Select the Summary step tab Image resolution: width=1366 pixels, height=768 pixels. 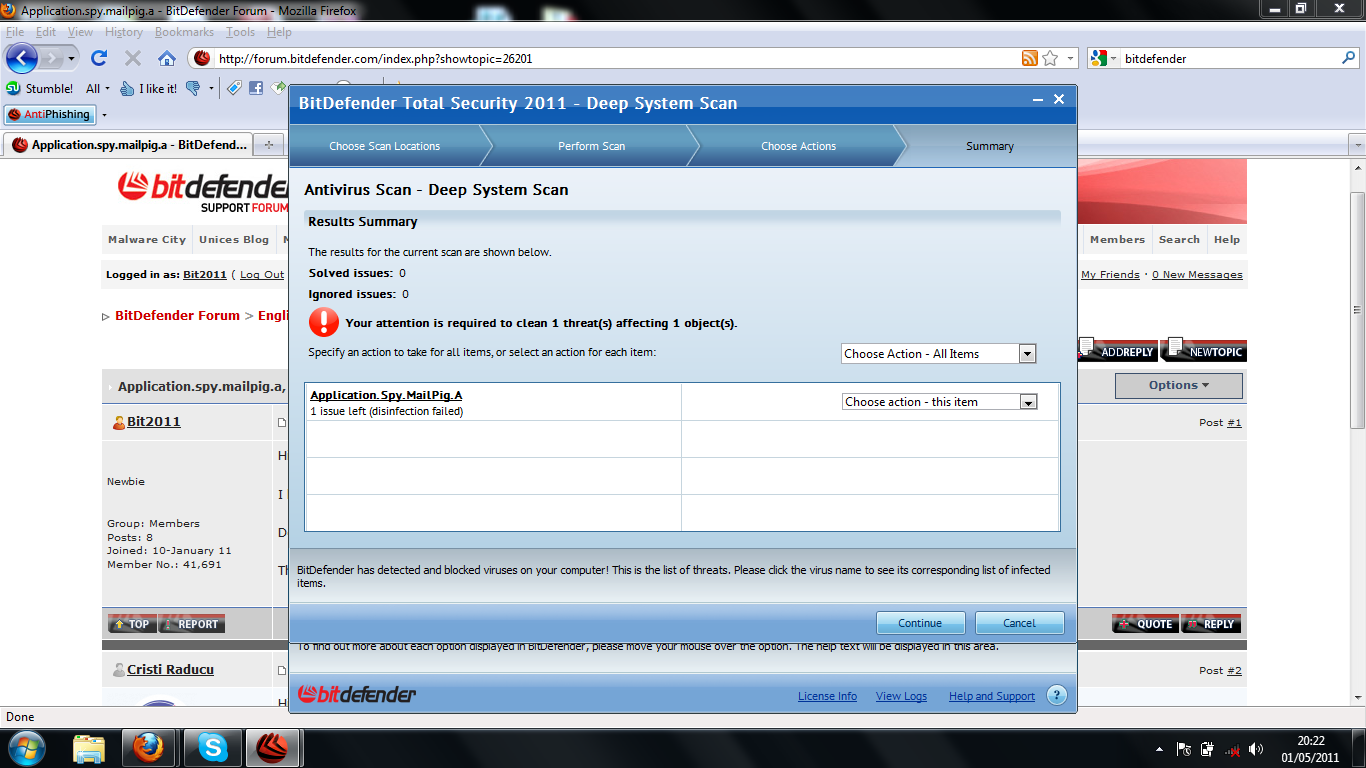click(x=989, y=146)
